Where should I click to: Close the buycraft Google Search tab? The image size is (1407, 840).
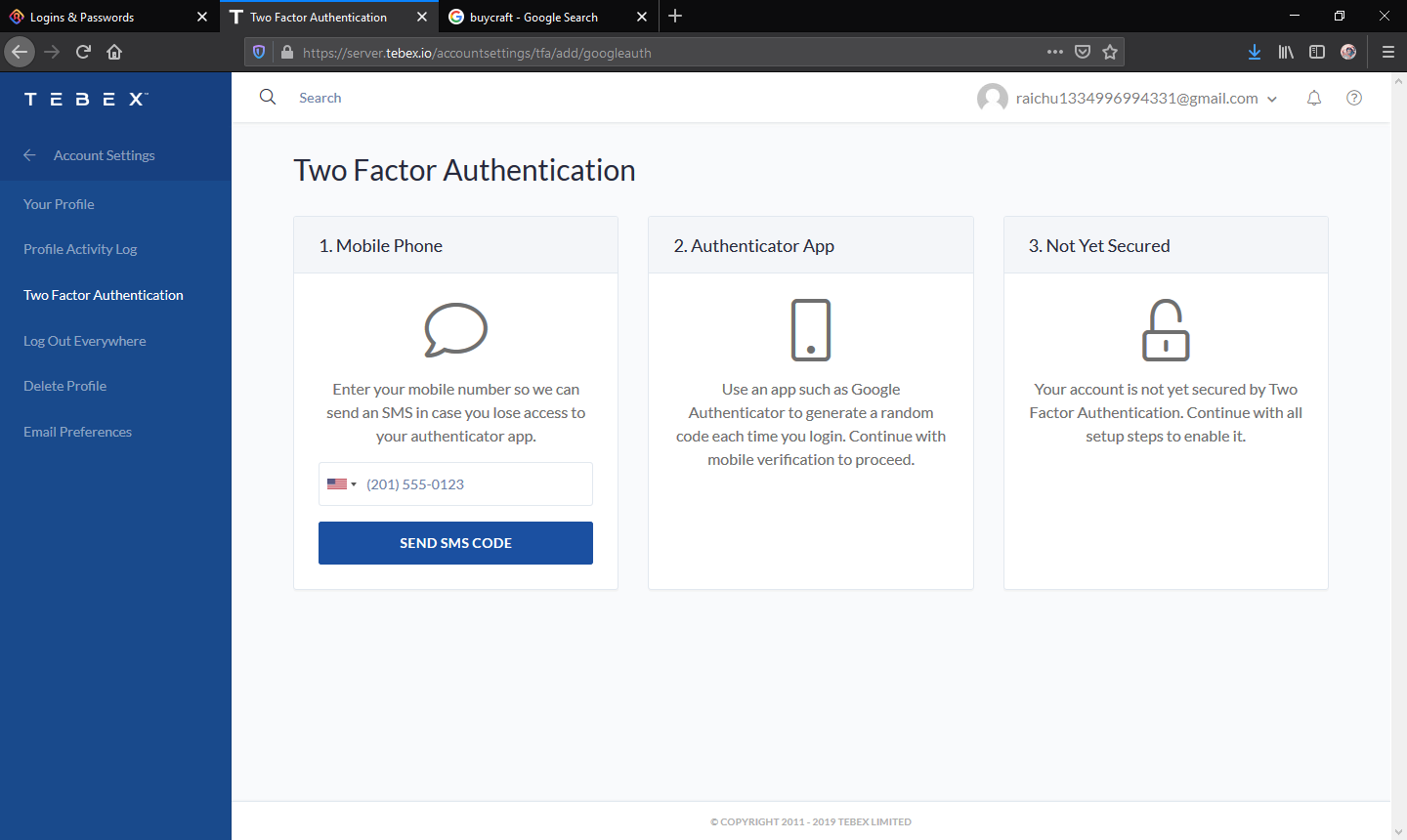pyautogui.click(x=642, y=17)
